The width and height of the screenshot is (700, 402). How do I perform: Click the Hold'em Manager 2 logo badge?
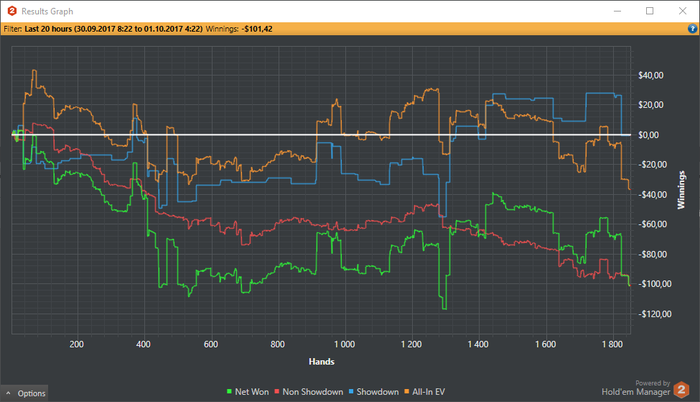(x=682, y=390)
